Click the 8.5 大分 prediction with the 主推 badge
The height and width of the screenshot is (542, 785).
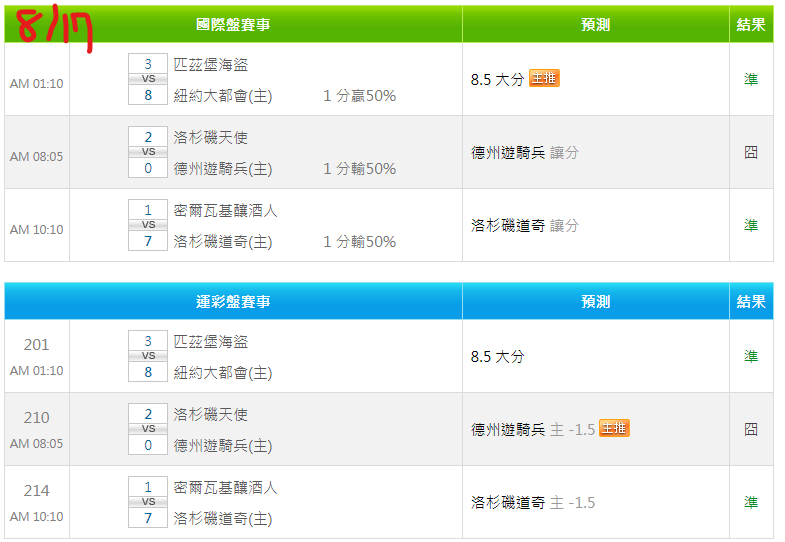click(498, 80)
